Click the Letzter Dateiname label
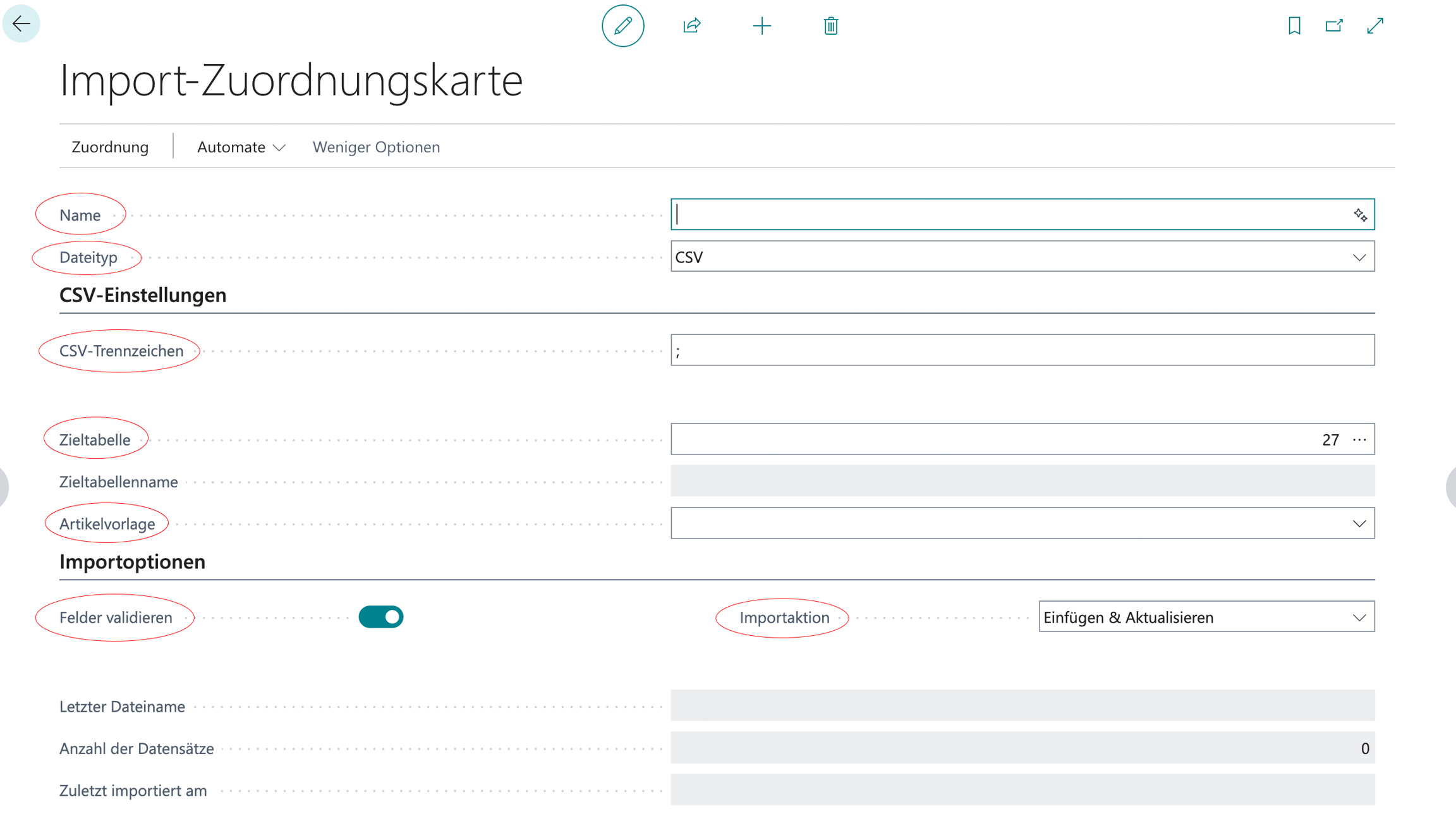The image size is (1456, 828). pyautogui.click(x=122, y=707)
